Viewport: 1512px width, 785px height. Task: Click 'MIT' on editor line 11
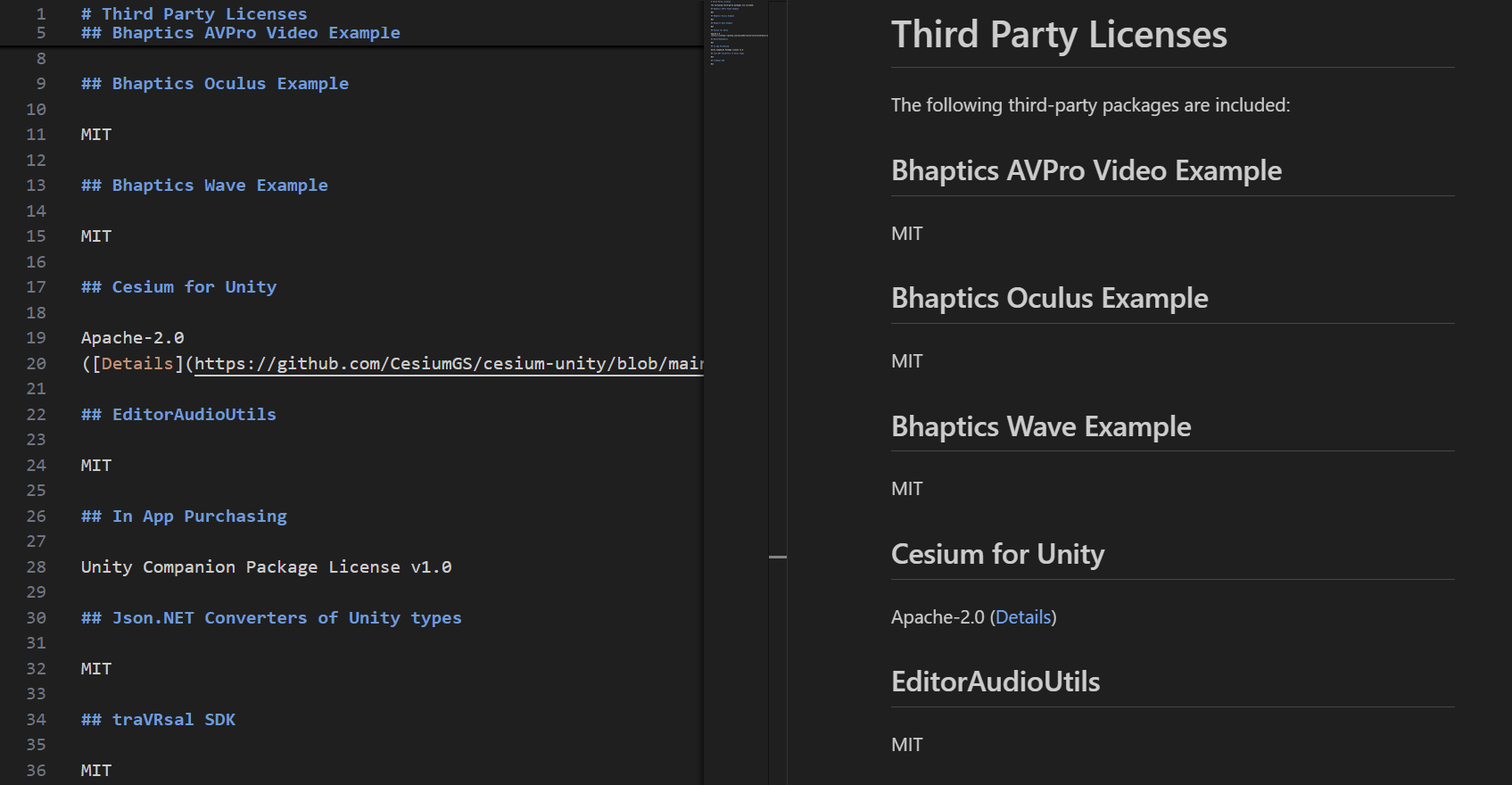pyautogui.click(x=96, y=135)
